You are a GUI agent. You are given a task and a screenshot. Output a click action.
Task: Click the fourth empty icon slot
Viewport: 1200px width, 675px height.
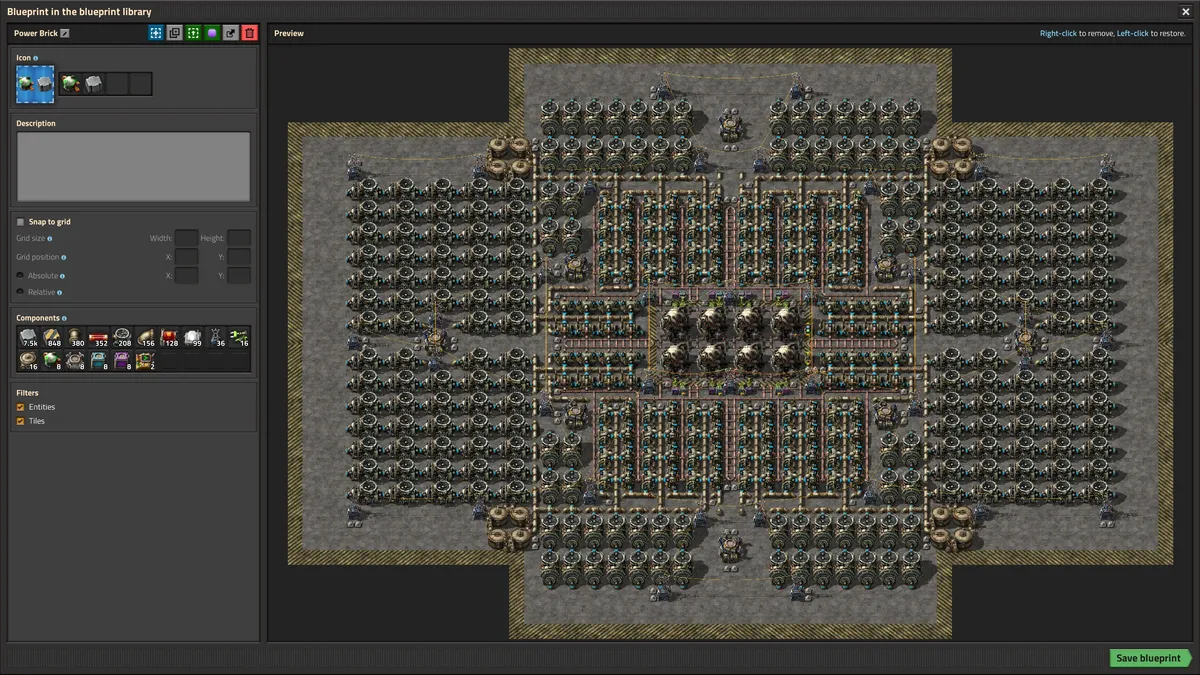click(x=140, y=84)
